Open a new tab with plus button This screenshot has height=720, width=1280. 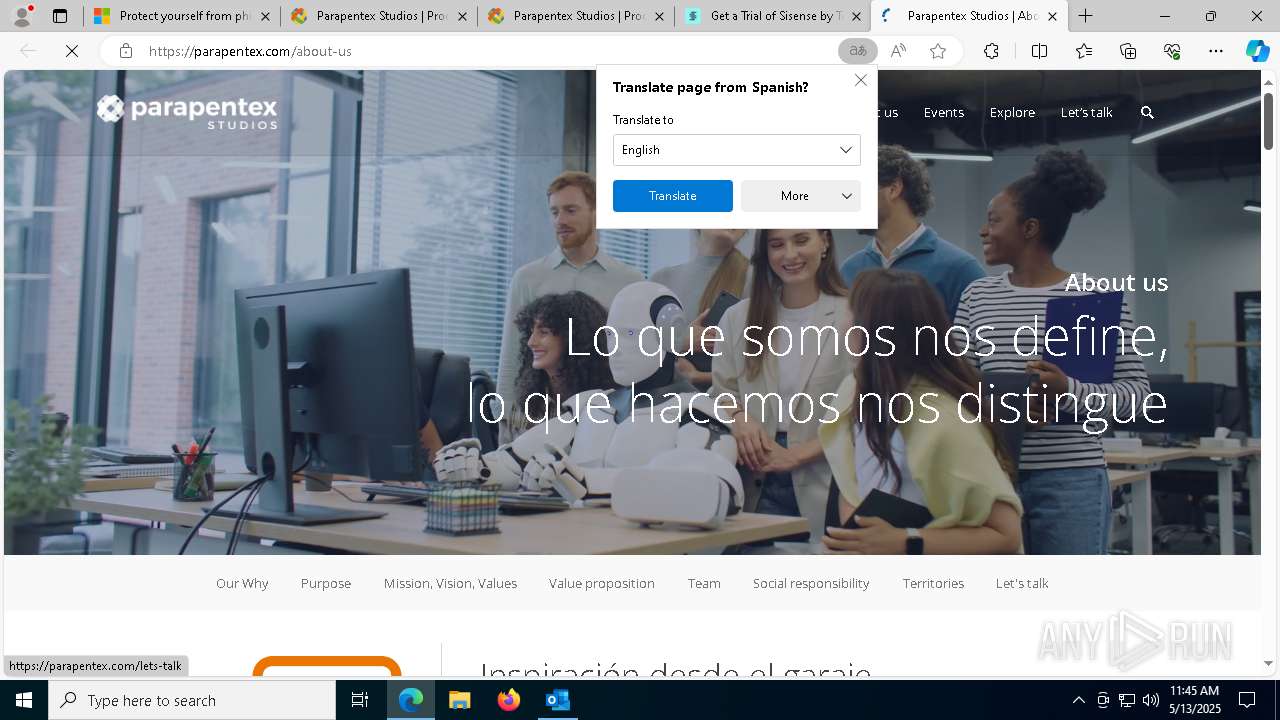tap(1085, 16)
